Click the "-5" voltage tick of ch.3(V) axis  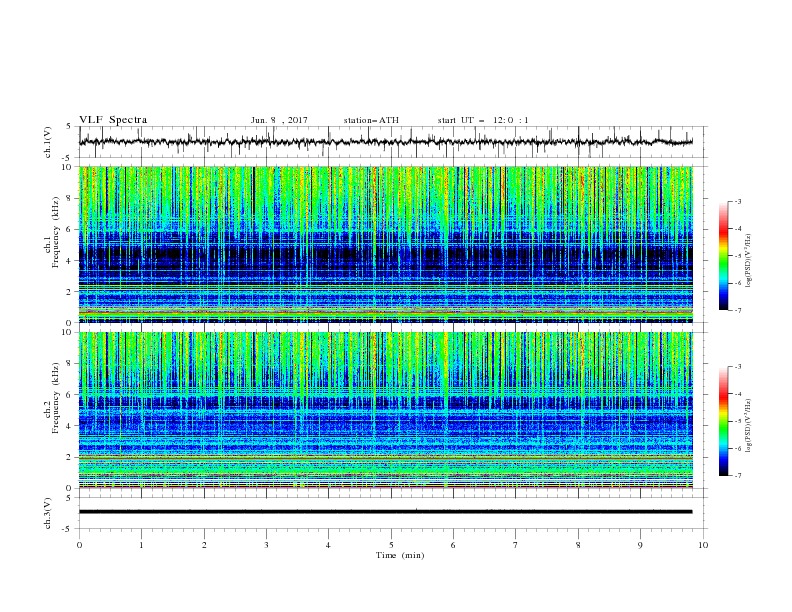tap(67, 529)
